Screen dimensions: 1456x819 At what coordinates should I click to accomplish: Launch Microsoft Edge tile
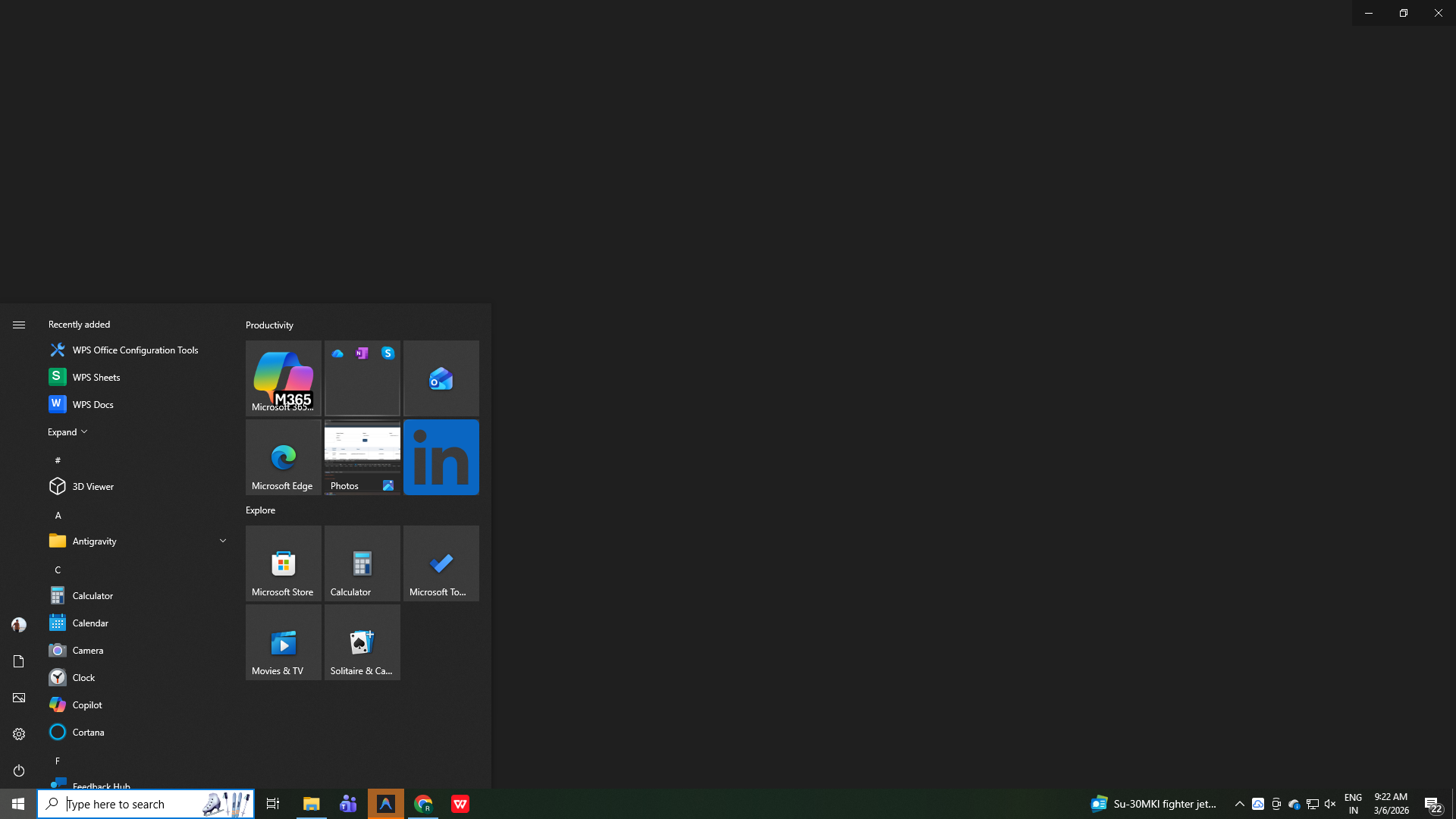coord(283,457)
